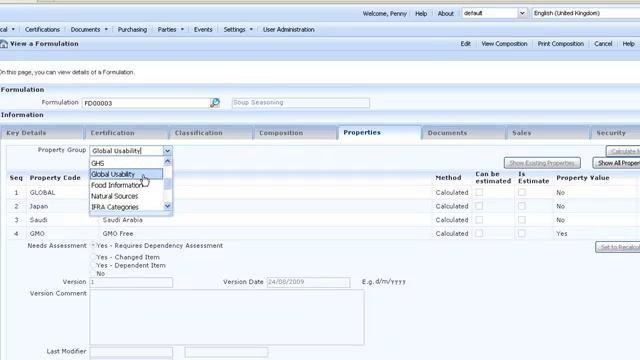Select Global Usability in the dropdown list
Viewport: 640px width, 360px height.
coord(127,174)
